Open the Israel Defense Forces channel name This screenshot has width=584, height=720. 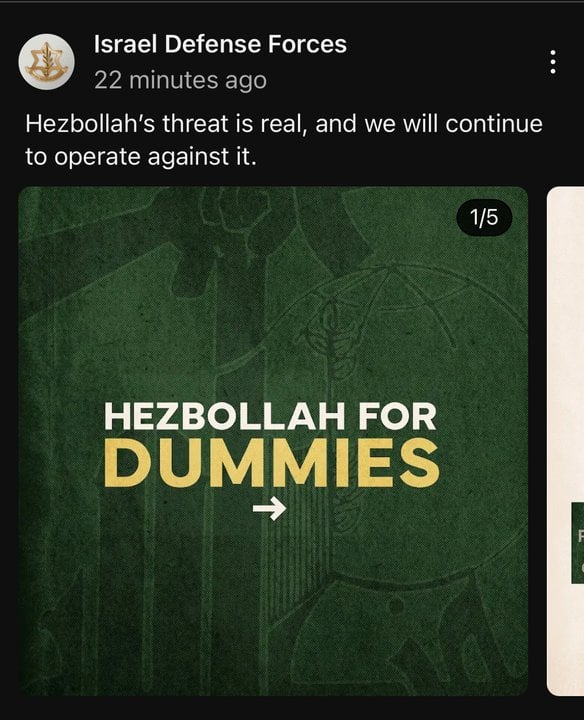tap(220, 45)
